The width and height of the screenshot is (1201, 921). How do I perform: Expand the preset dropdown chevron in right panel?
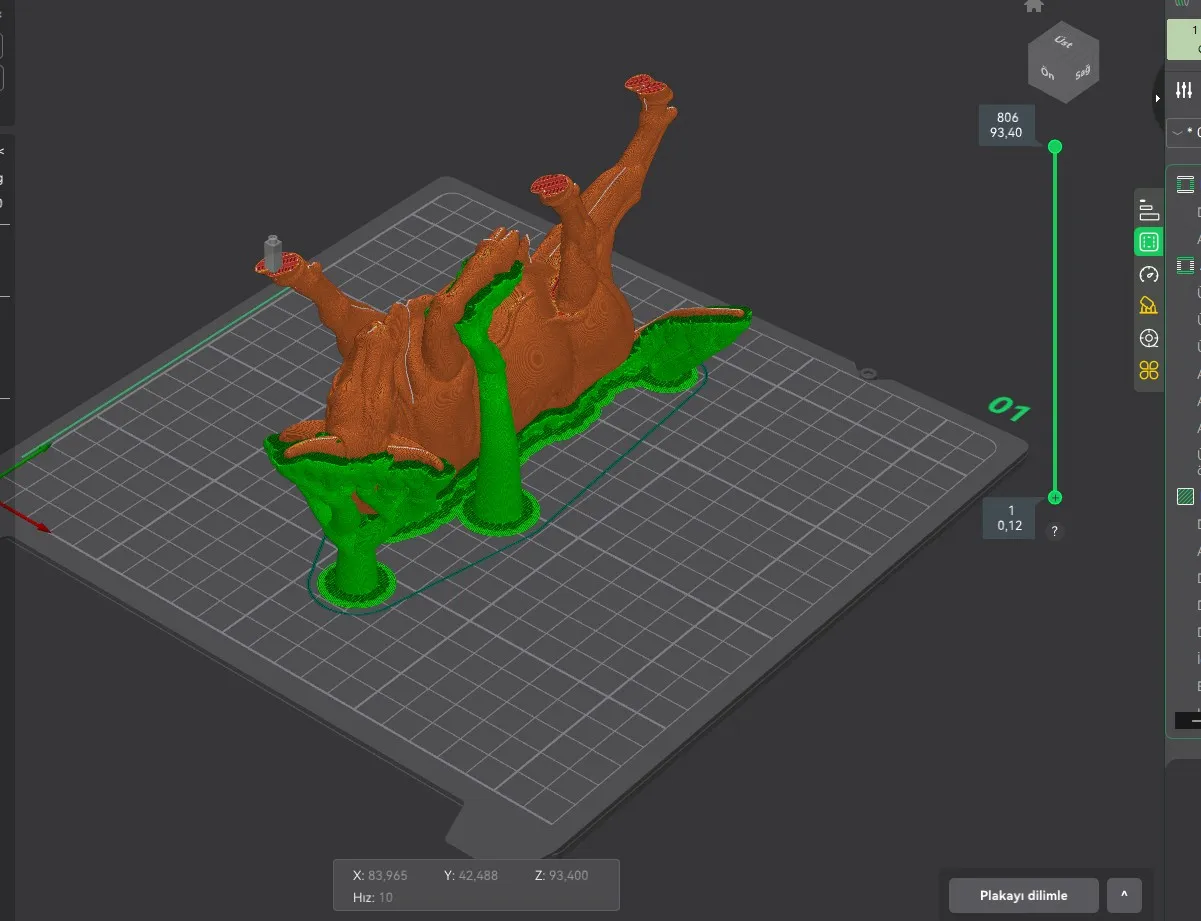click(x=1177, y=132)
